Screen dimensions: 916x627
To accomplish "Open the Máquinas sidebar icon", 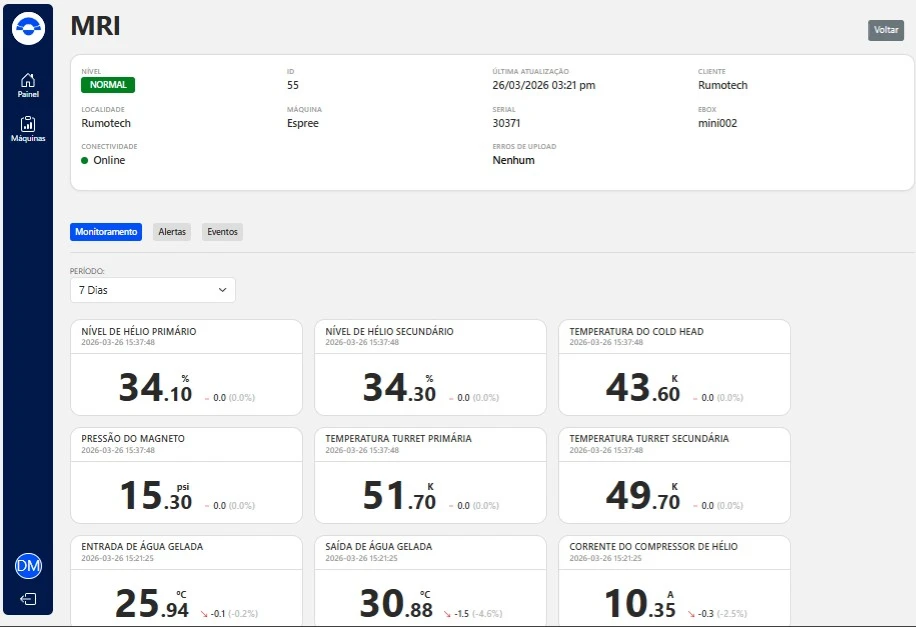I will pyautogui.click(x=28, y=129).
